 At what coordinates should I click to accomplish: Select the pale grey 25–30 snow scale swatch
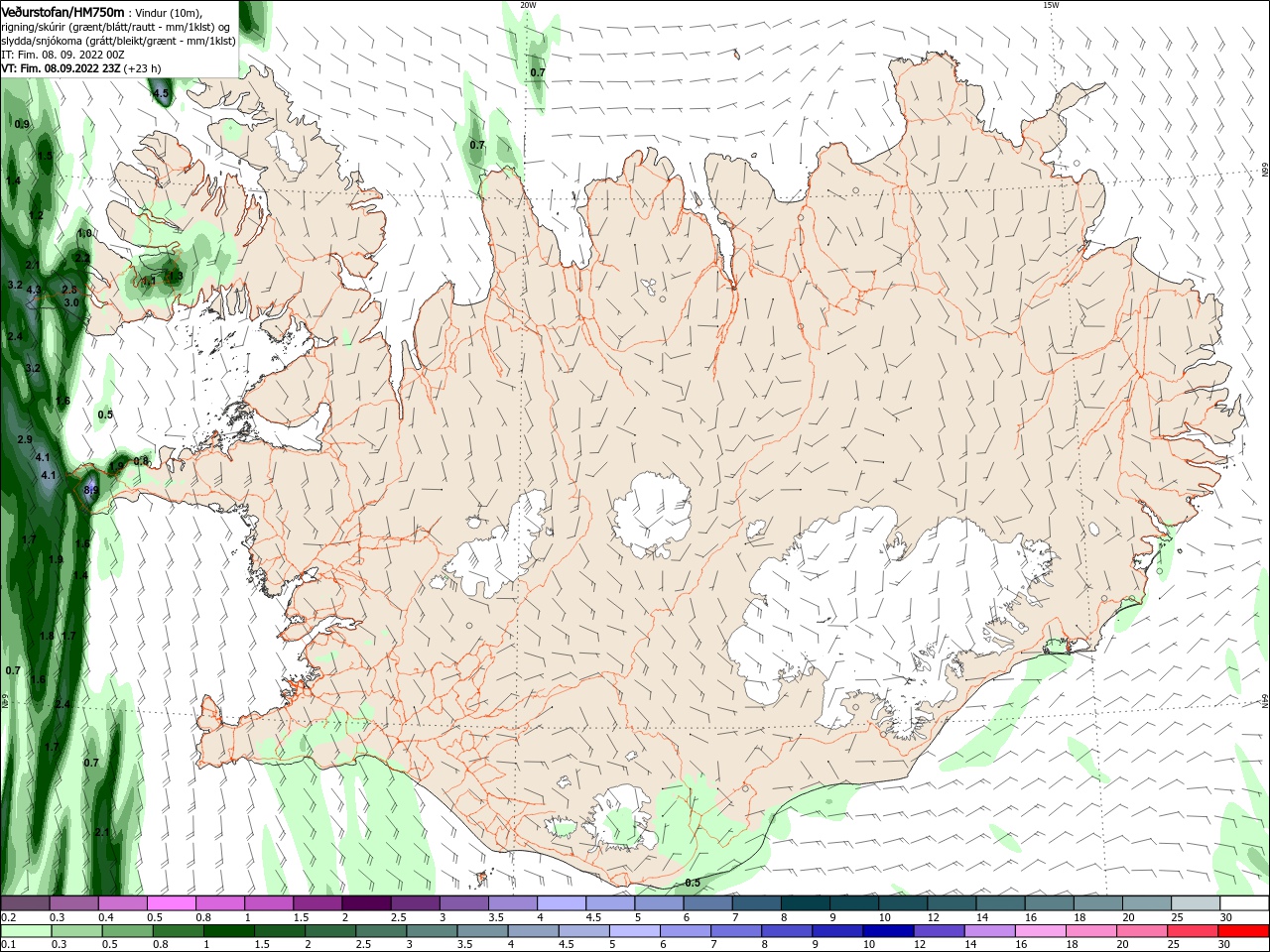pos(1195,903)
